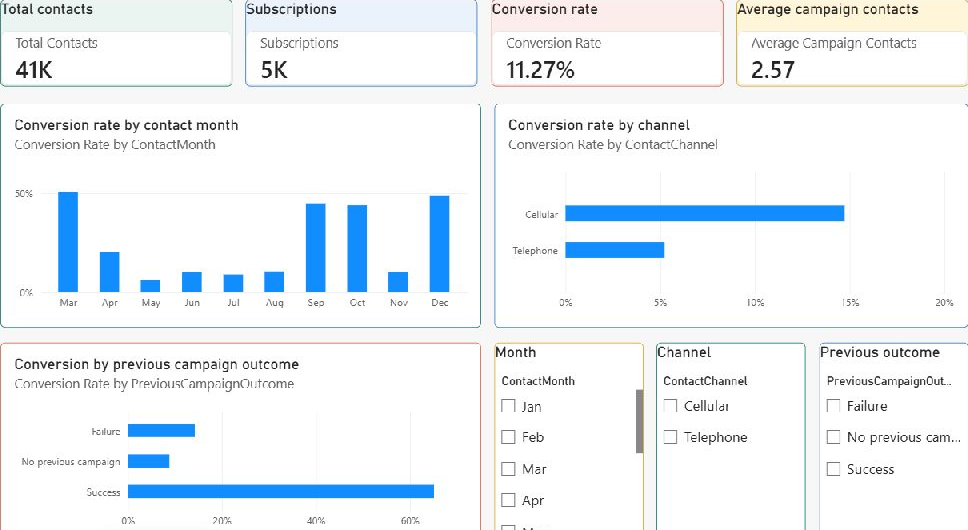The width and height of the screenshot is (968, 530).
Task: Click the 'Conversion rate by channel' title
Action: [599, 125]
